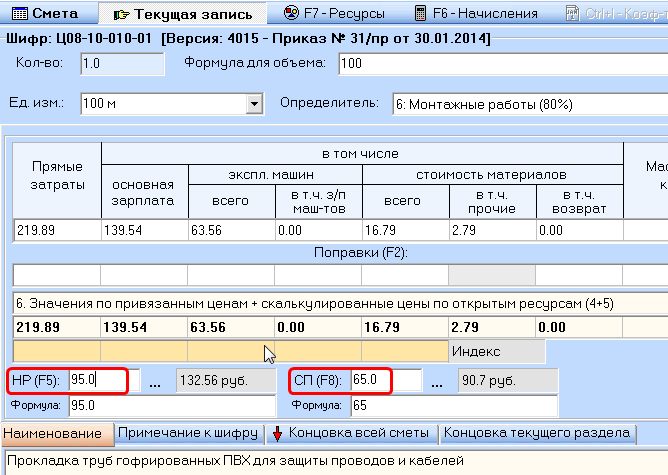This screenshot has height=475, width=668.
Task: Click Формула для объема input field
Action: [503, 63]
